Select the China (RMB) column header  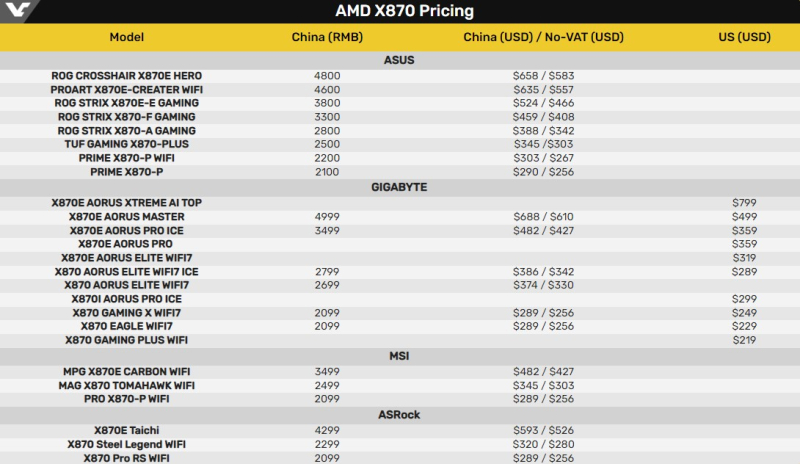(326, 37)
